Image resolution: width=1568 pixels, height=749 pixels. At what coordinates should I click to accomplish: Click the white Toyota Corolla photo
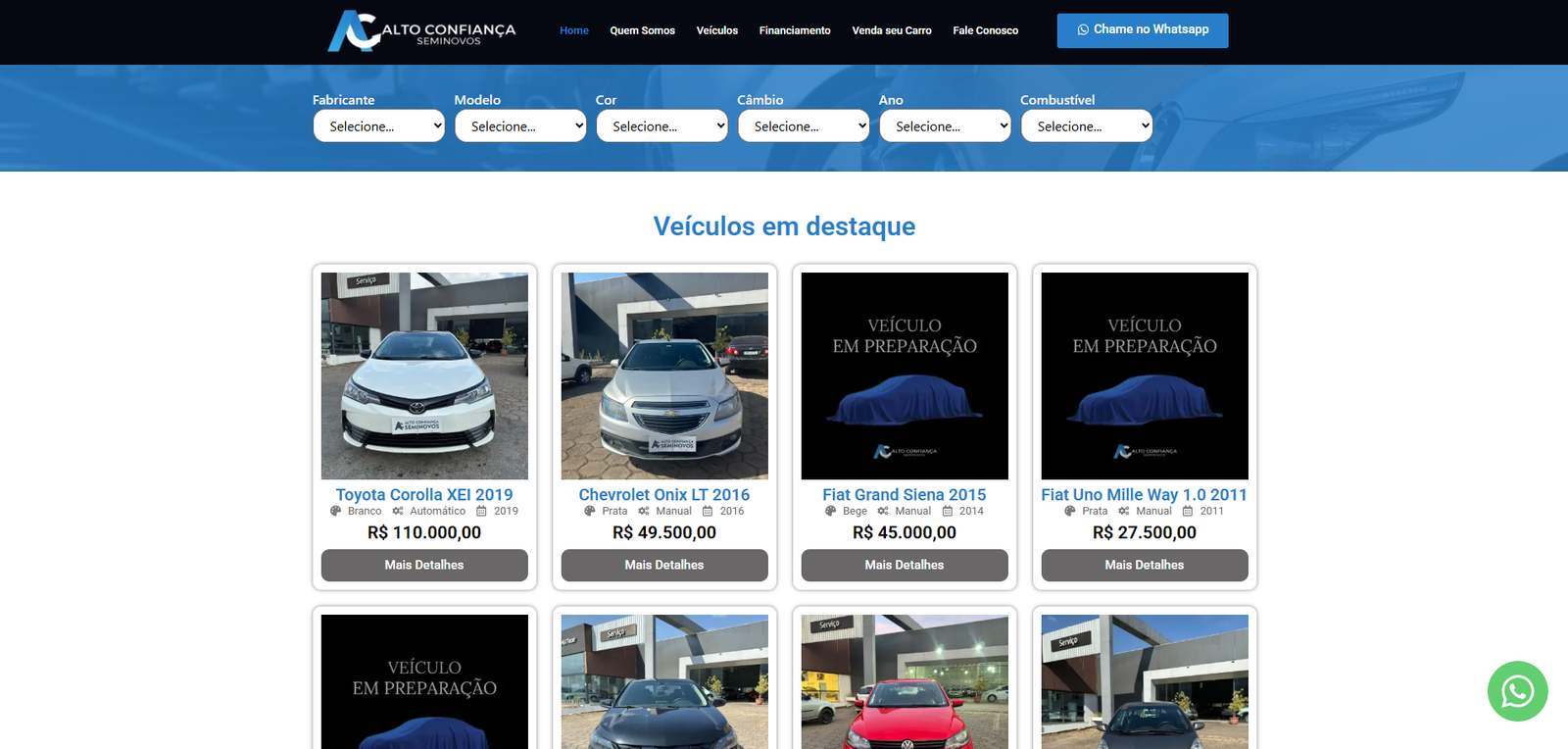pos(424,375)
